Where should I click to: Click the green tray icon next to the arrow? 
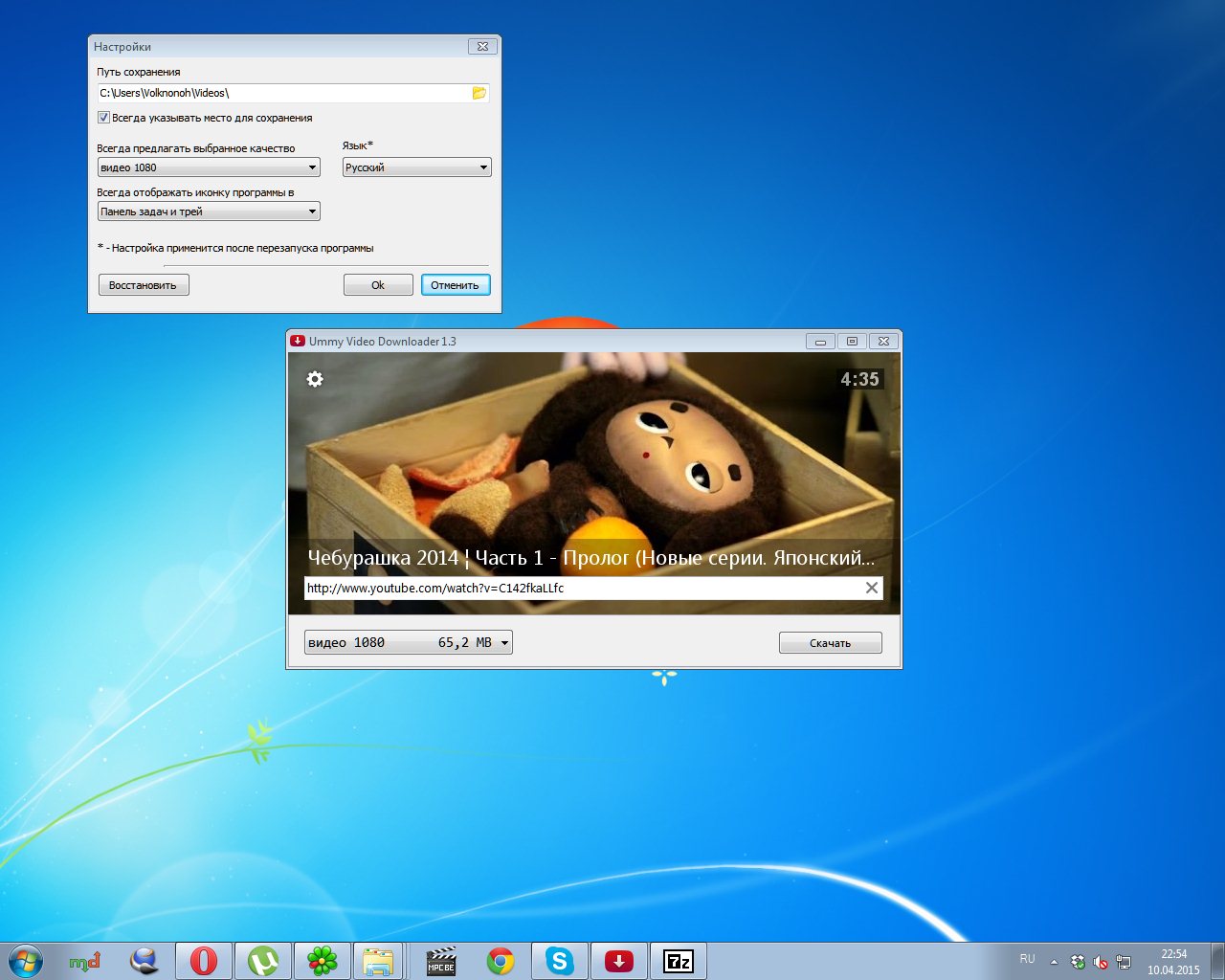point(1078,962)
